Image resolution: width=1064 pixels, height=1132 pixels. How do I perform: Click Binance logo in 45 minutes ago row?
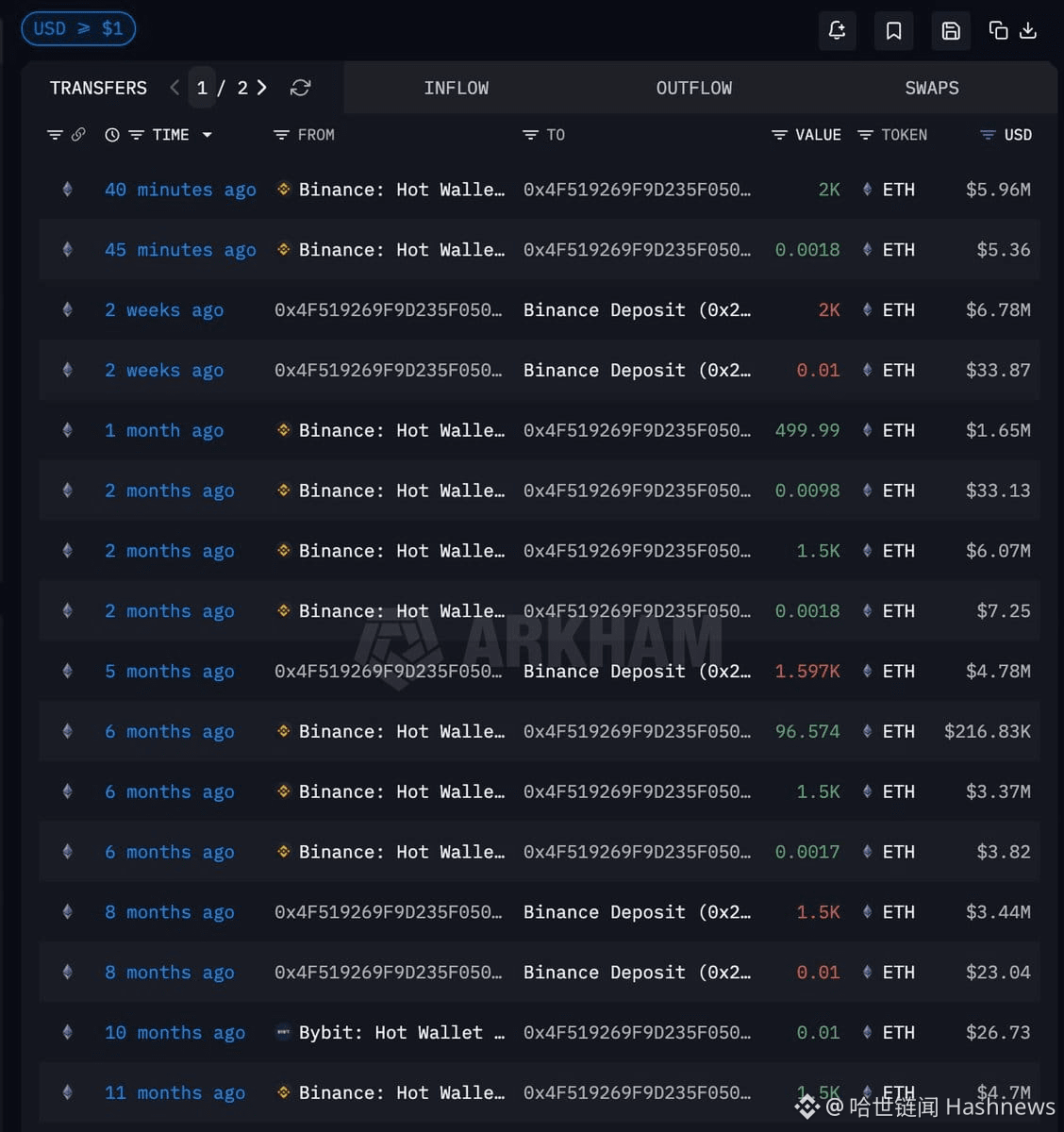pos(283,250)
